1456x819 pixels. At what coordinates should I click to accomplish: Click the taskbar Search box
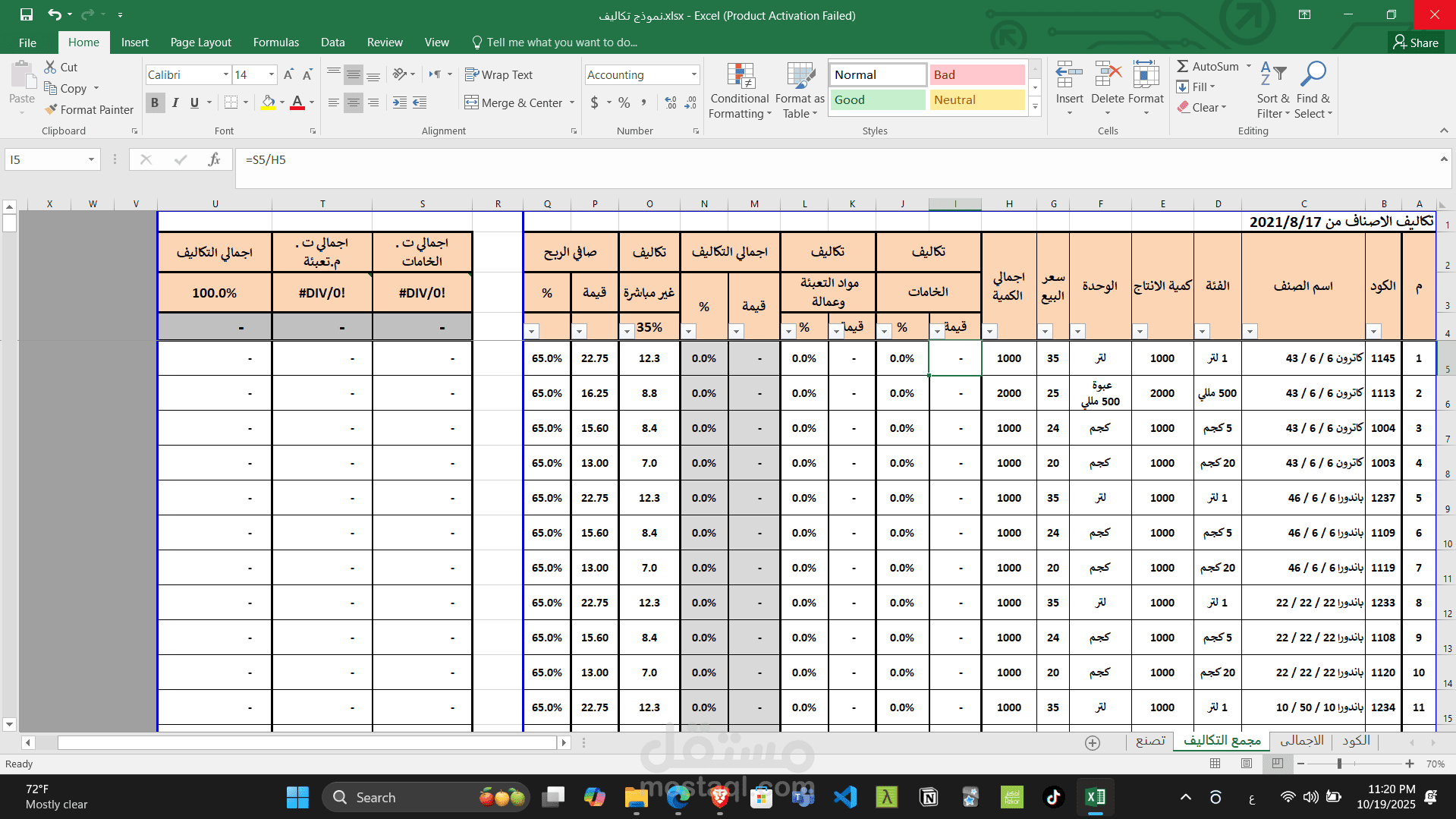click(426, 797)
